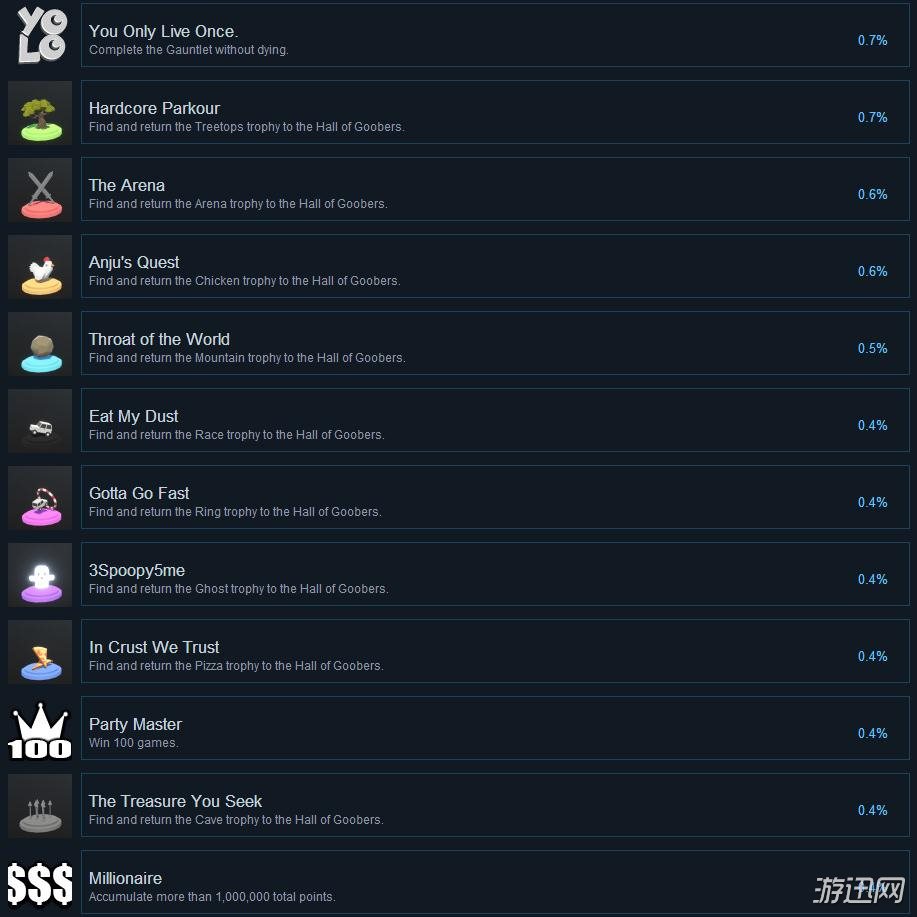Image resolution: width=917 pixels, height=917 pixels.
Task: Click the Mountain rock trophy icon
Action: coord(40,344)
